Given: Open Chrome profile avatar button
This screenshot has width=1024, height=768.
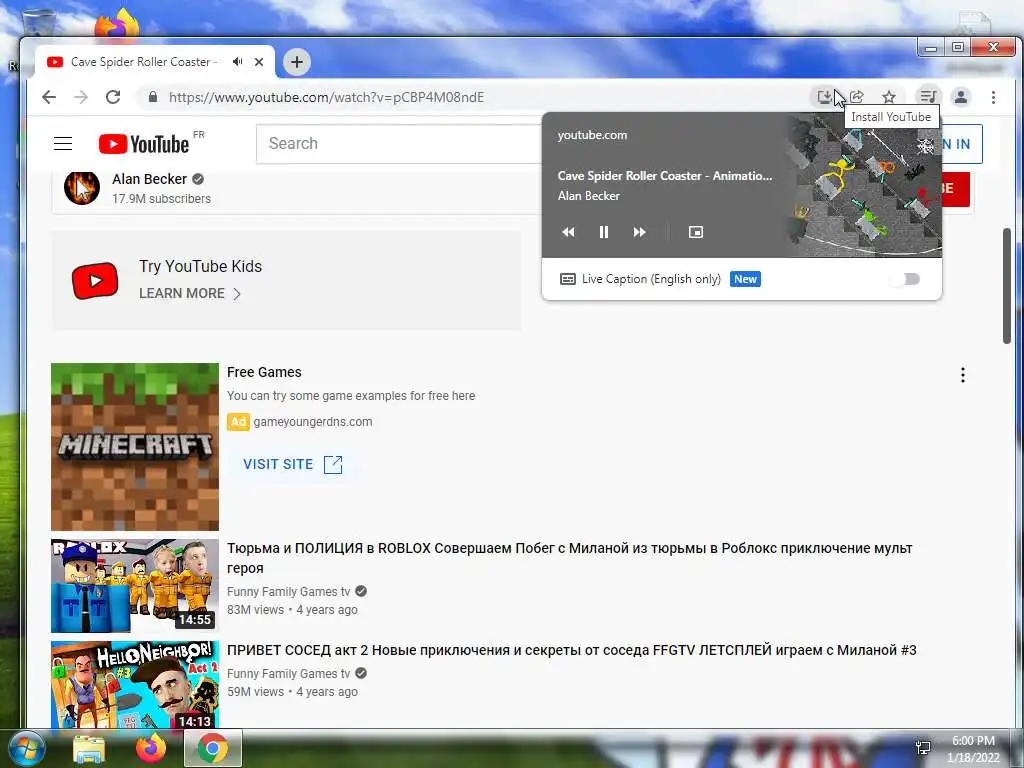Looking at the screenshot, I should pos(961,97).
